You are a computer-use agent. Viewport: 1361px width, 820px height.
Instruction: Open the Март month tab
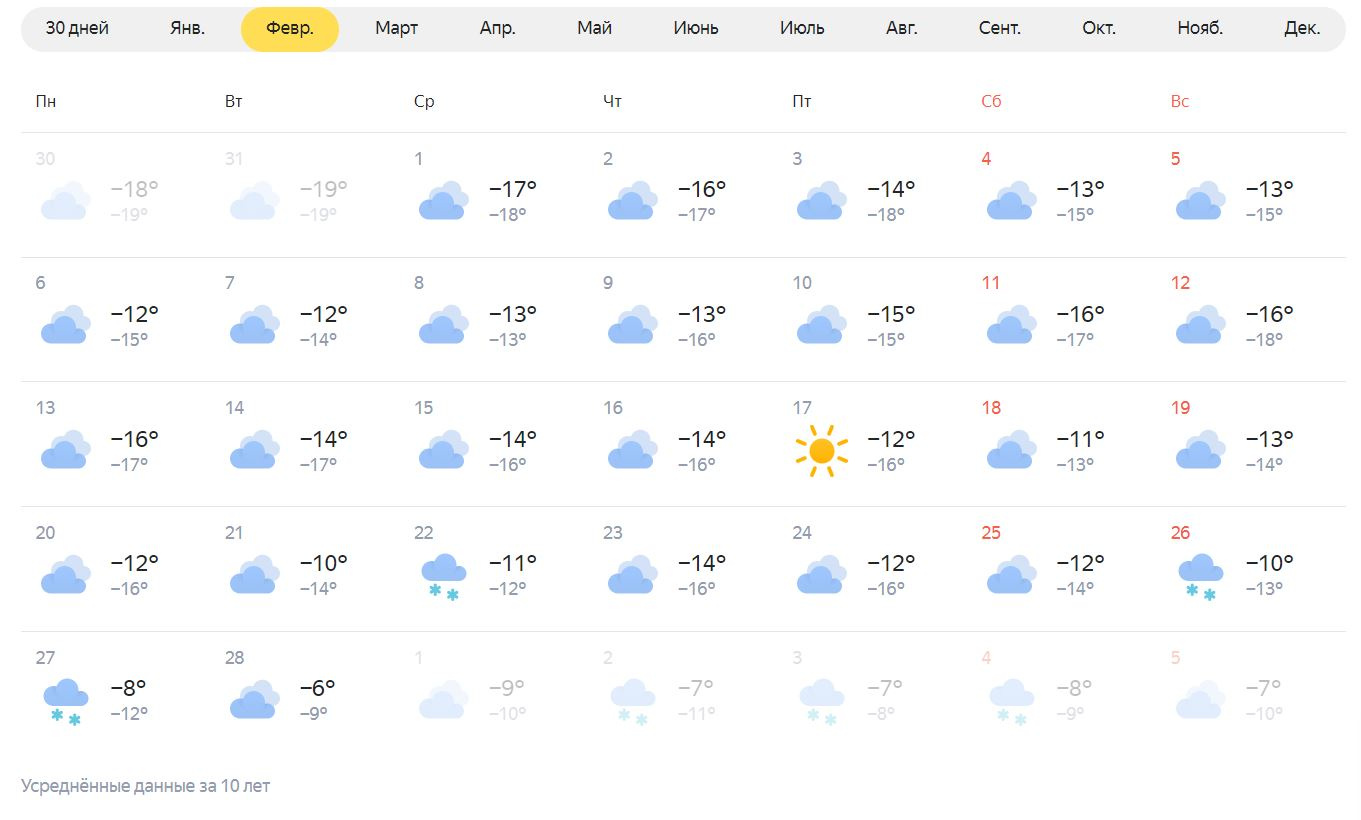pyautogui.click(x=396, y=28)
